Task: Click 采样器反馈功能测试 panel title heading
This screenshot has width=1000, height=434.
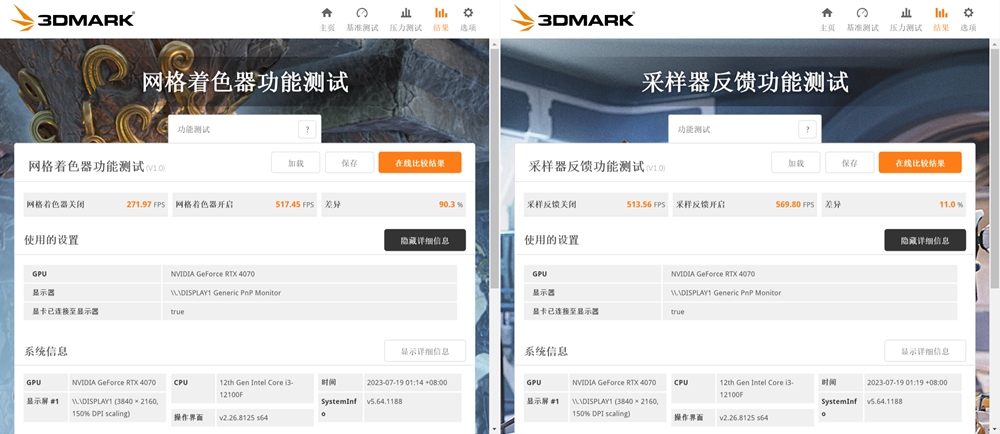Action: [x=586, y=167]
